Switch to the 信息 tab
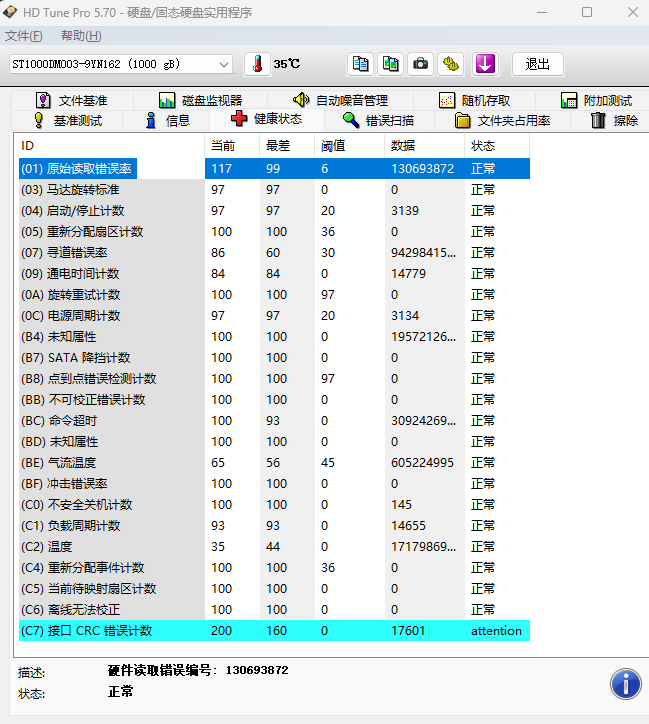 (x=167, y=121)
